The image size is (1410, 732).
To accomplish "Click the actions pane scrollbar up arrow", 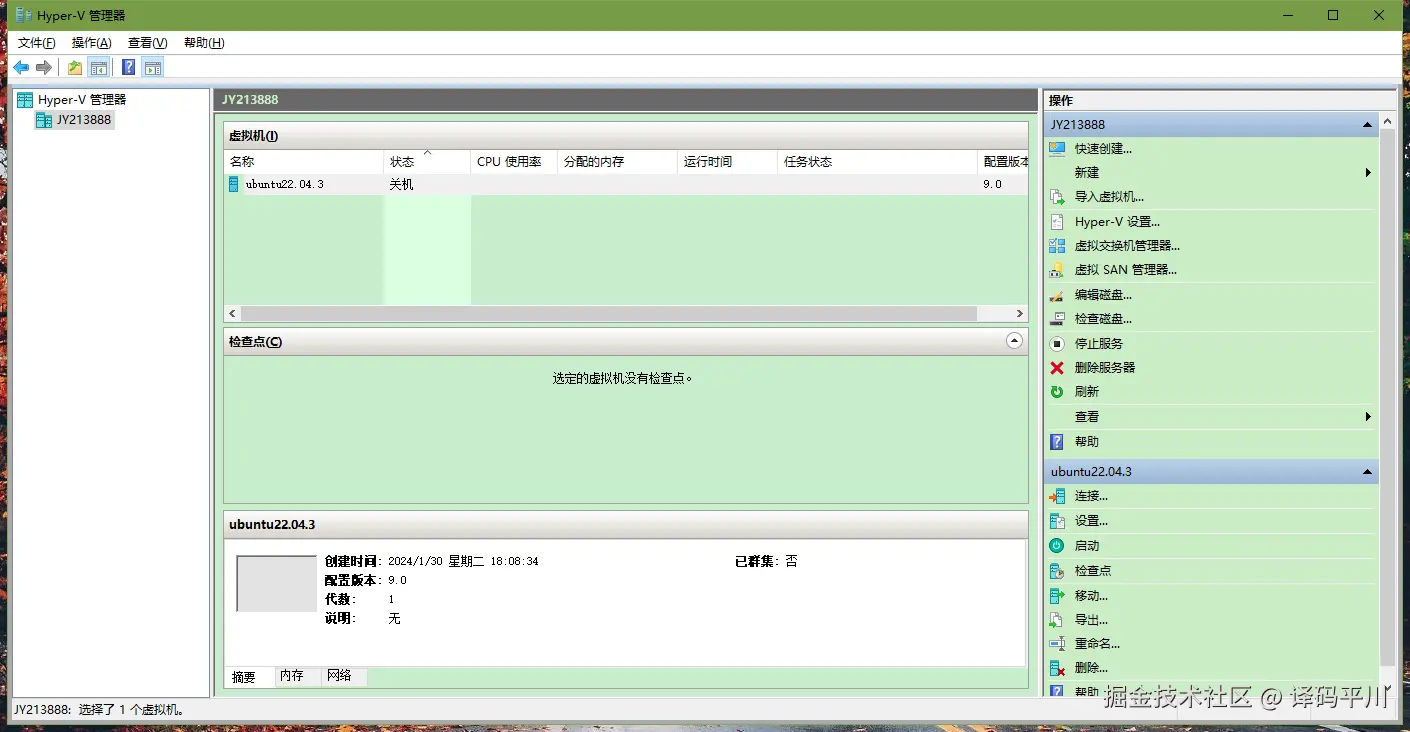I will click(1388, 122).
